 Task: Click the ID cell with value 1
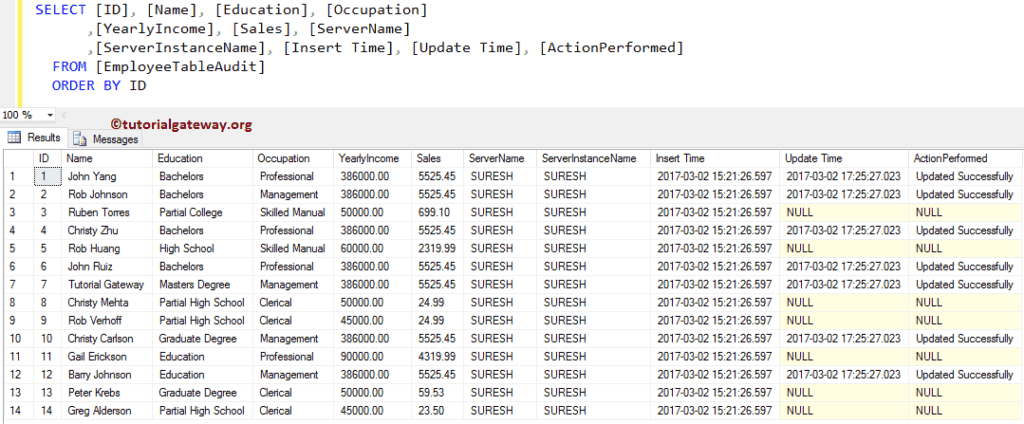tap(47, 176)
